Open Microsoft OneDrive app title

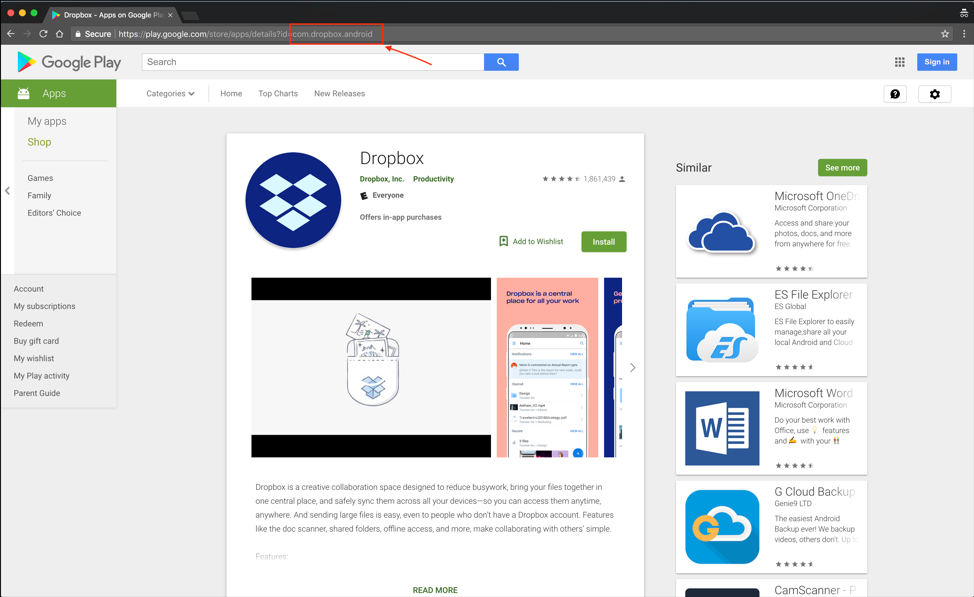[x=816, y=196]
